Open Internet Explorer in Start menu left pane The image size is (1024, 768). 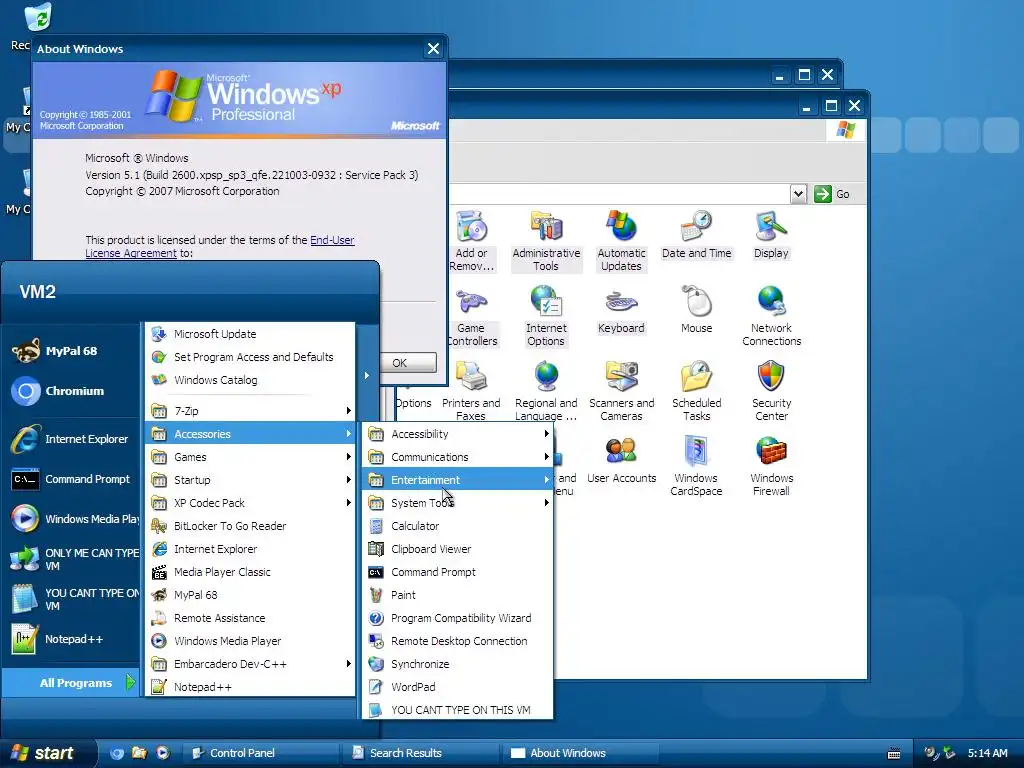pos(71,439)
